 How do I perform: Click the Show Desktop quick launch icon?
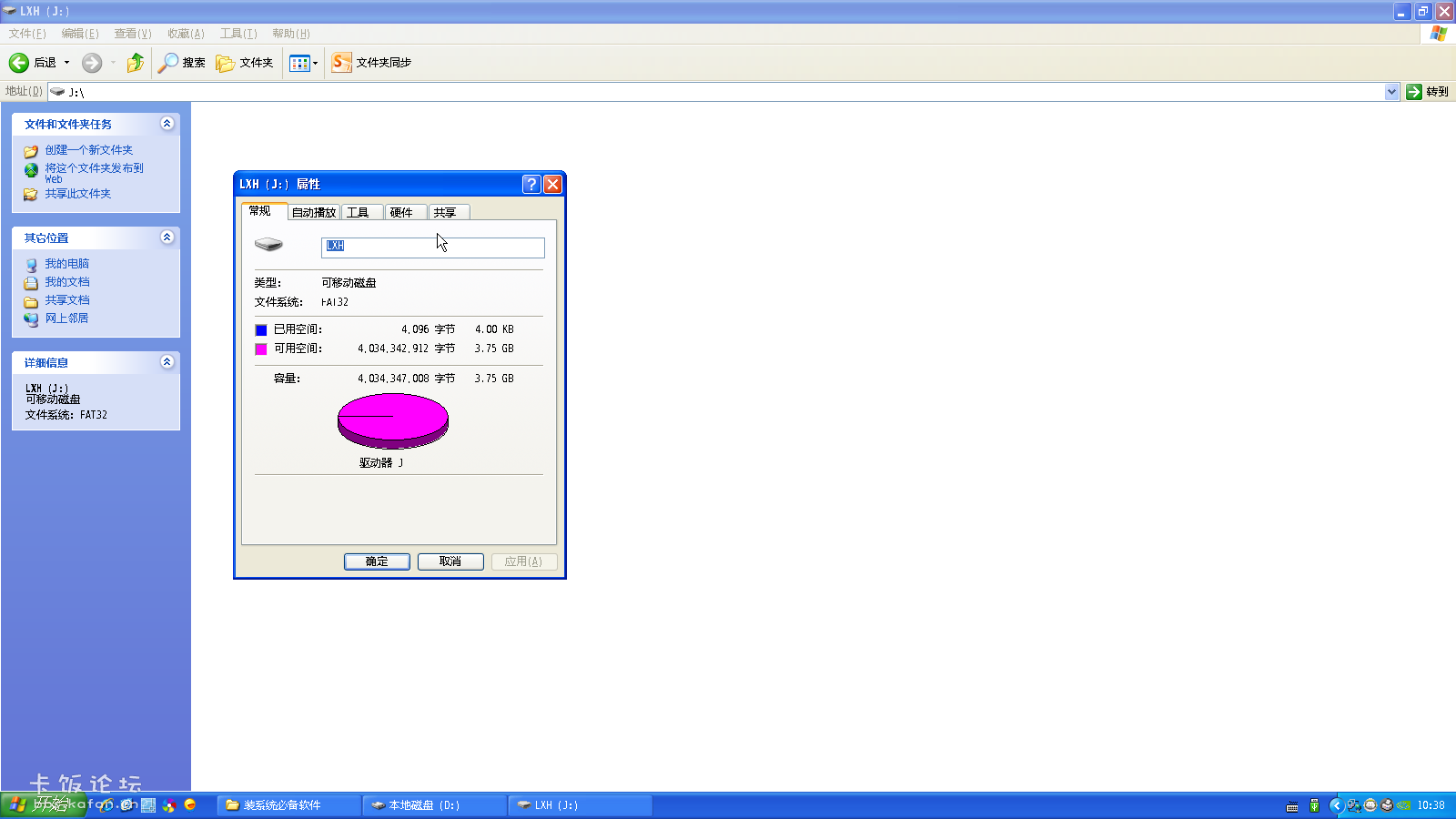(x=148, y=805)
